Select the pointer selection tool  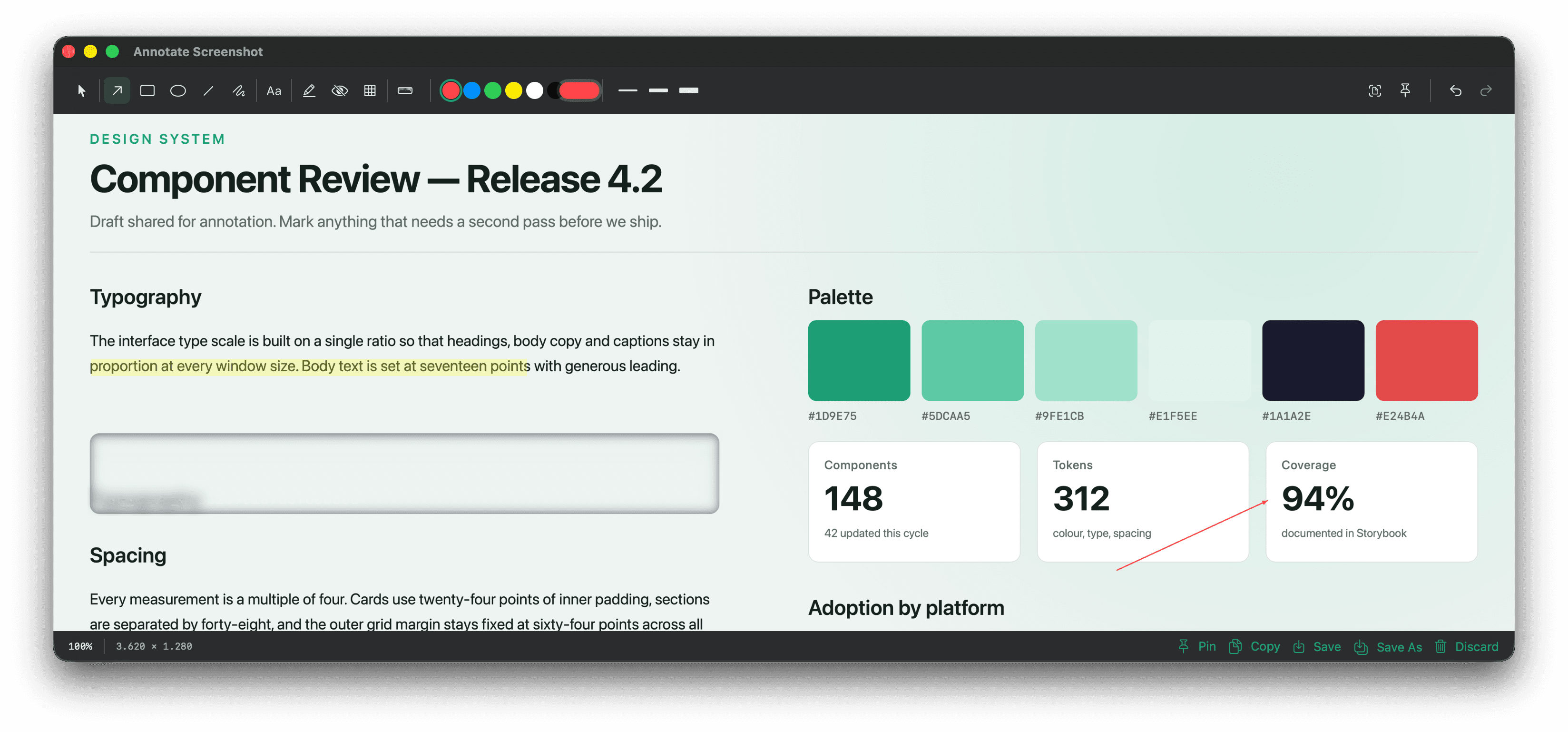point(81,91)
